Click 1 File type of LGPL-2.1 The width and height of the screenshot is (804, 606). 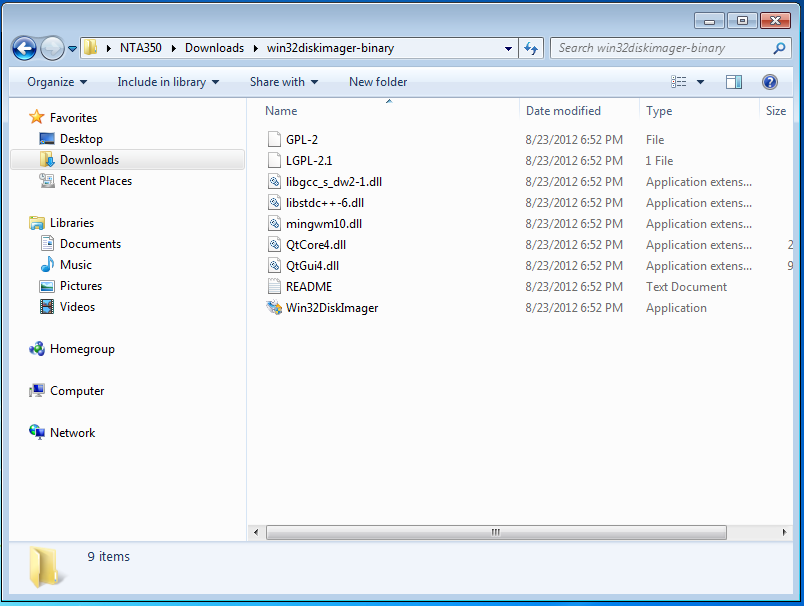[659, 160]
